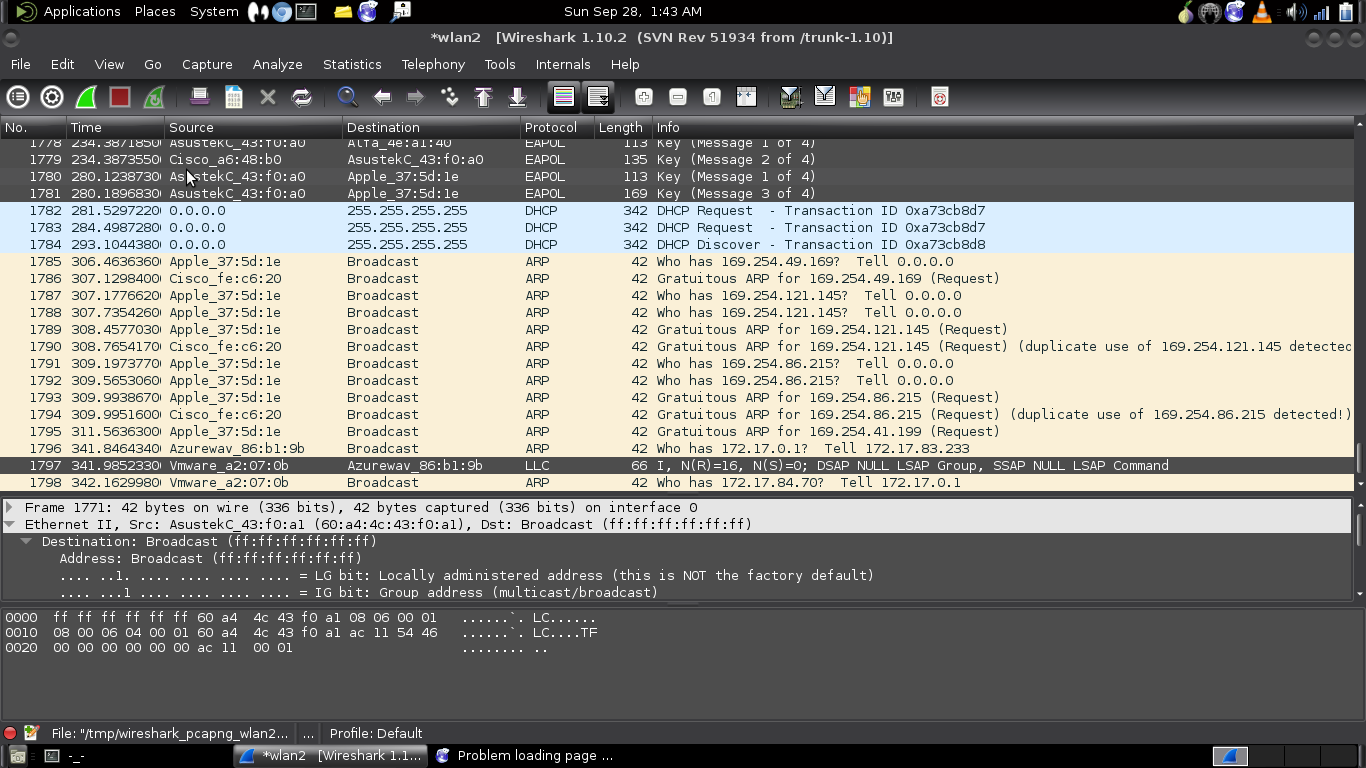Go to packet number icon
The image size is (1366, 768).
(449, 97)
